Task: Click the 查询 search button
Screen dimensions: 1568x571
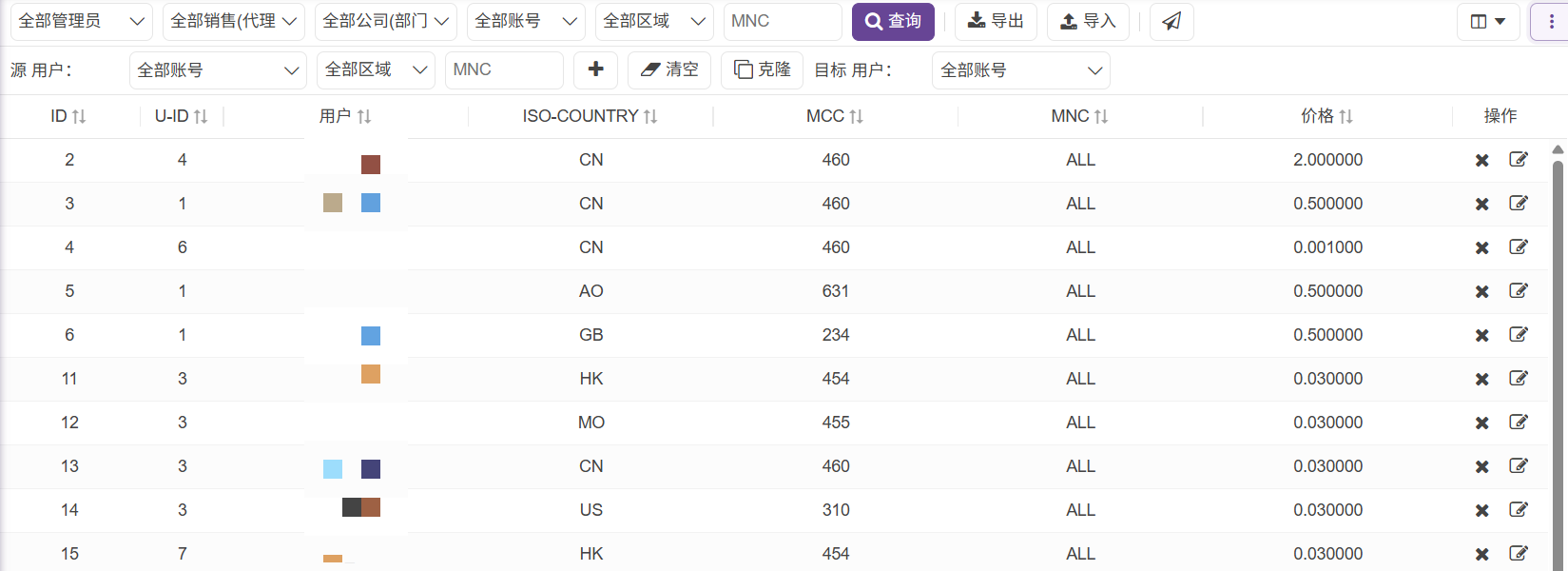Action: click(x=893, y=22)
